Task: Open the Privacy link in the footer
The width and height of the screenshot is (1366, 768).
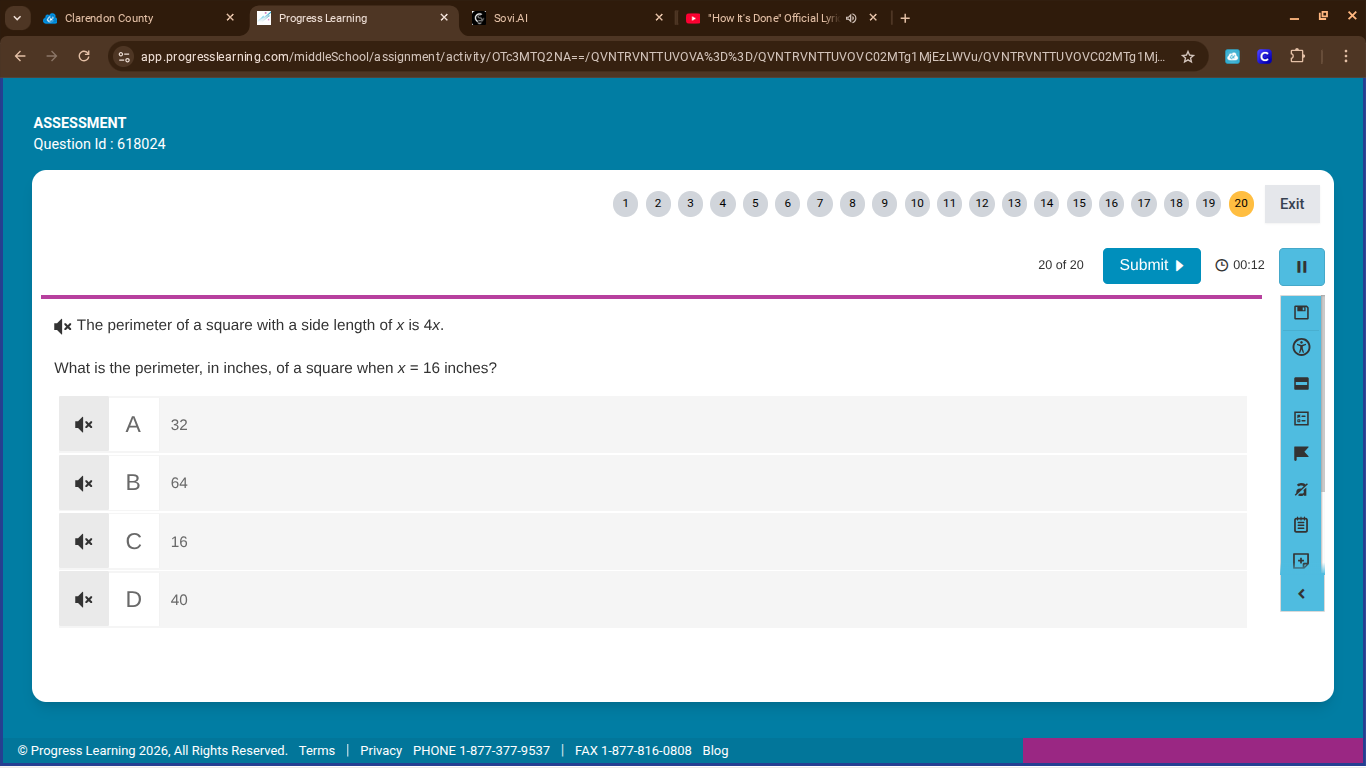Action: 381,751
